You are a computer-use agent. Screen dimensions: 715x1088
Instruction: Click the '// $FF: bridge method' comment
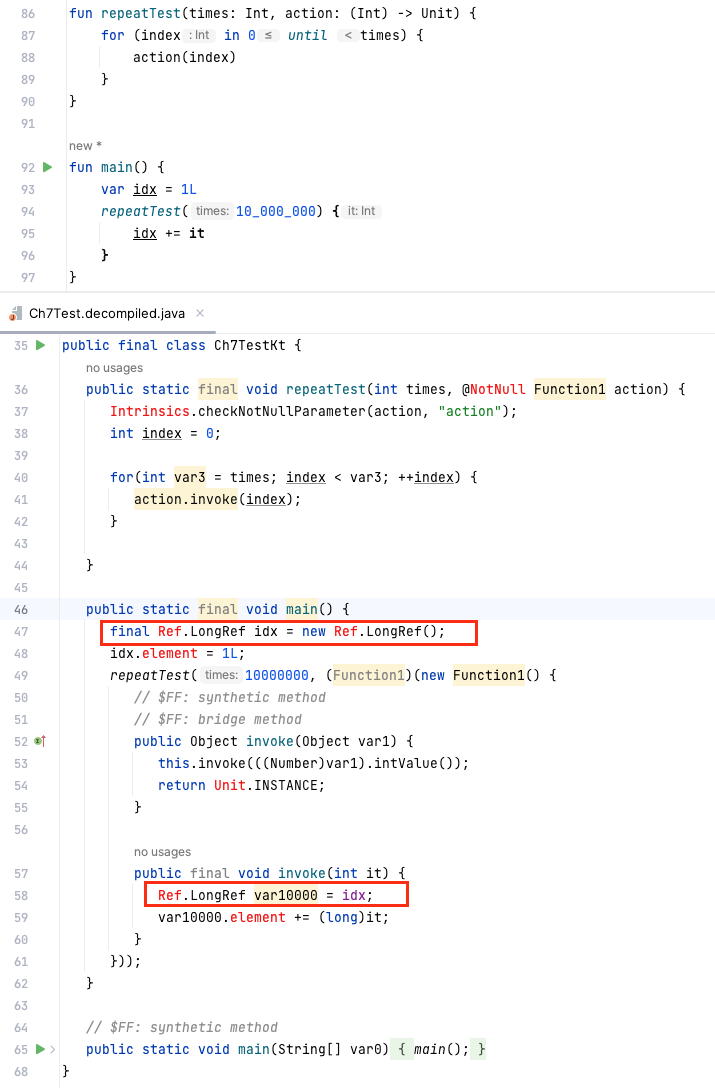point(218,720)
